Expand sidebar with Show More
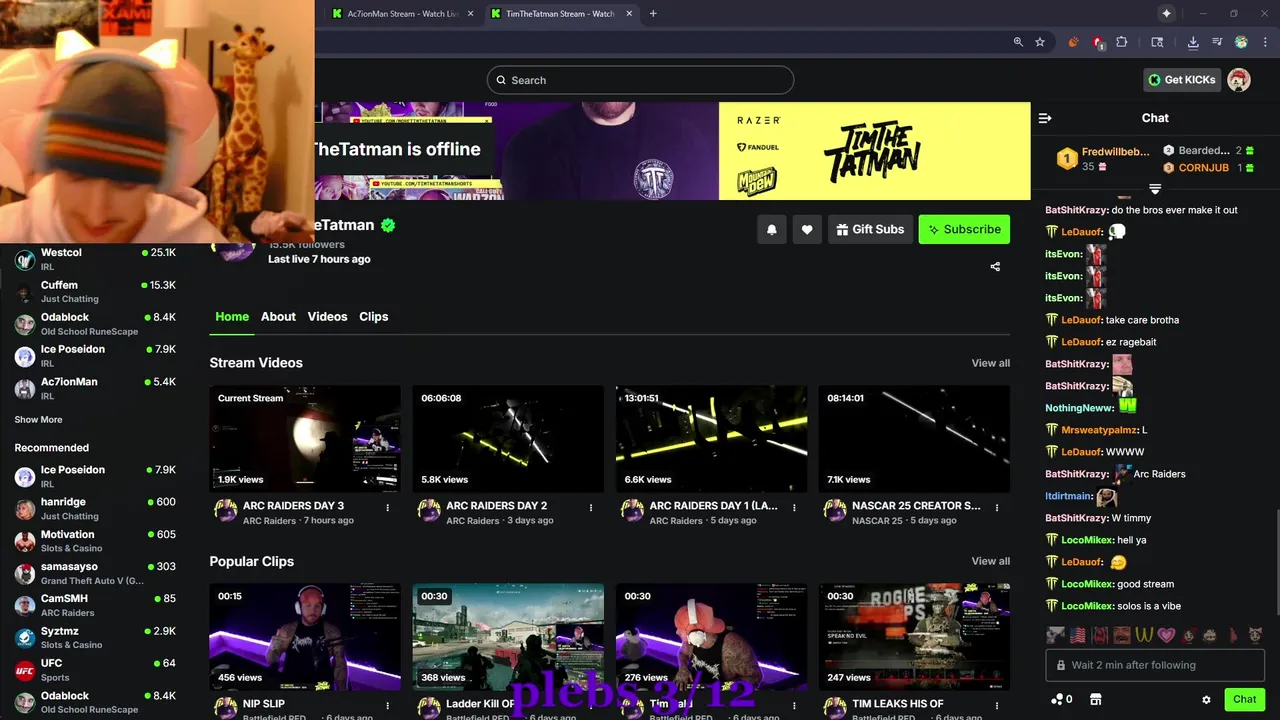Screen dimensions: 1280x720 [x=38, y=420]
